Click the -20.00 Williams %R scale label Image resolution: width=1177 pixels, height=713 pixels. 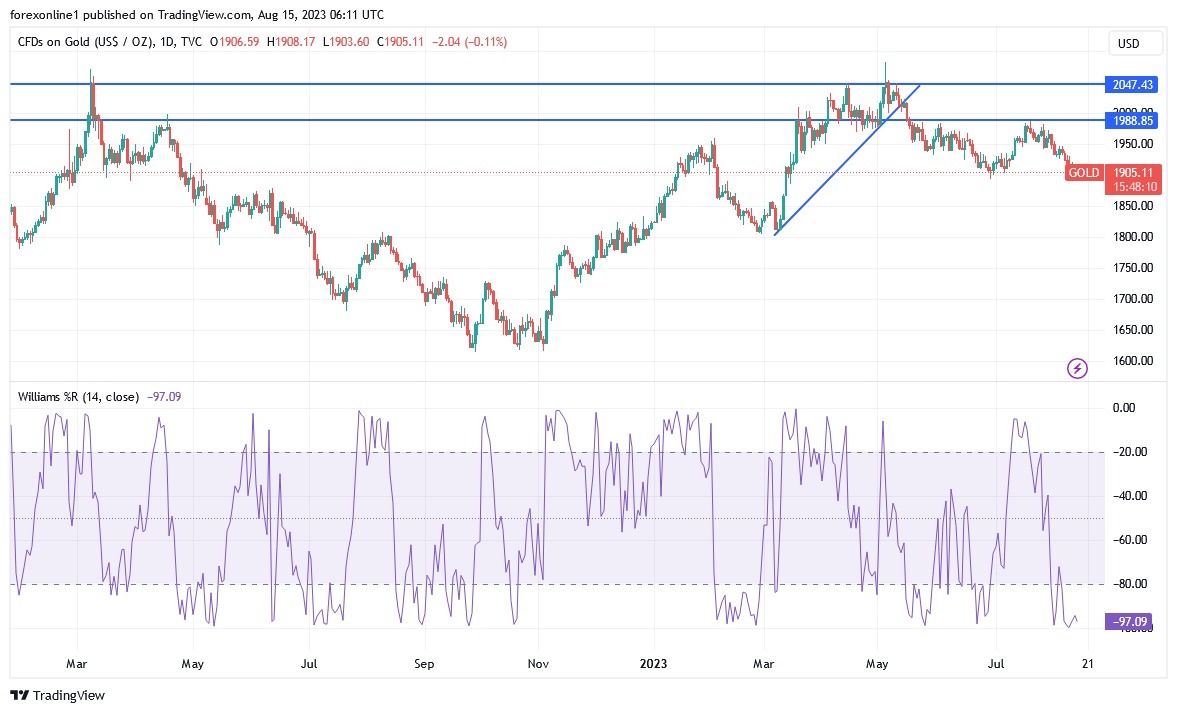pyautogui.click(x=1131, y=452)
